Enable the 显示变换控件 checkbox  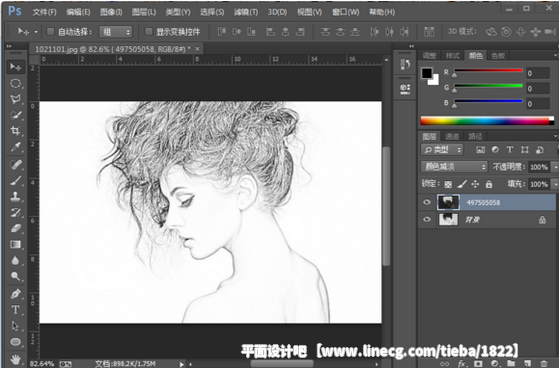[x=149, y=32]
